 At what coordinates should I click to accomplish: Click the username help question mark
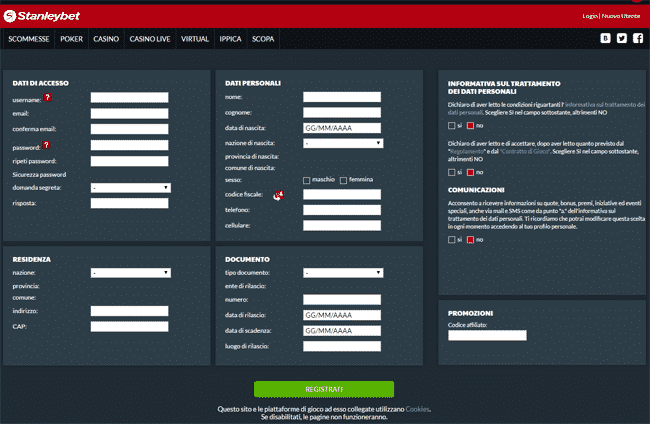coord(48,97)
